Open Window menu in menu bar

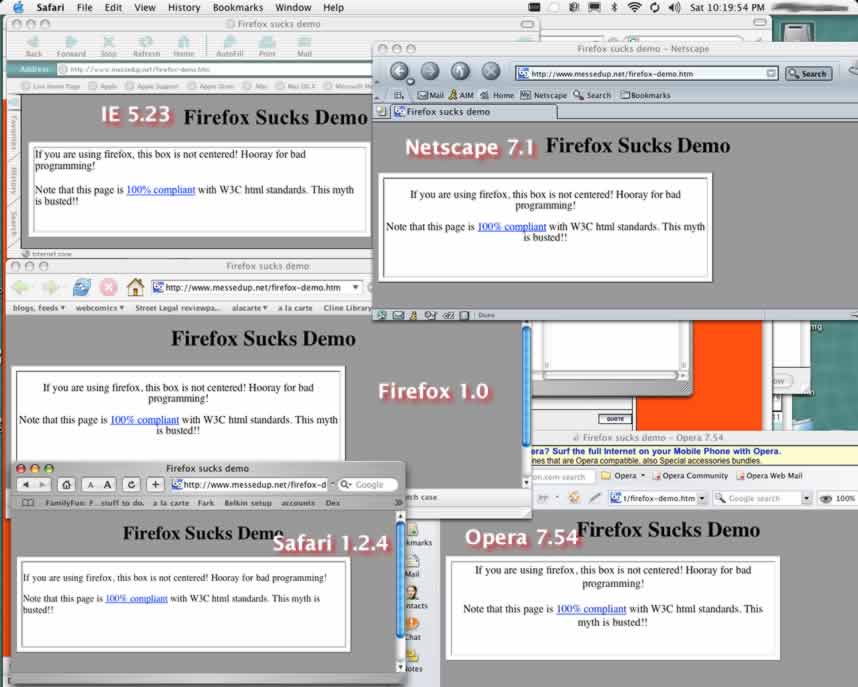293,8
